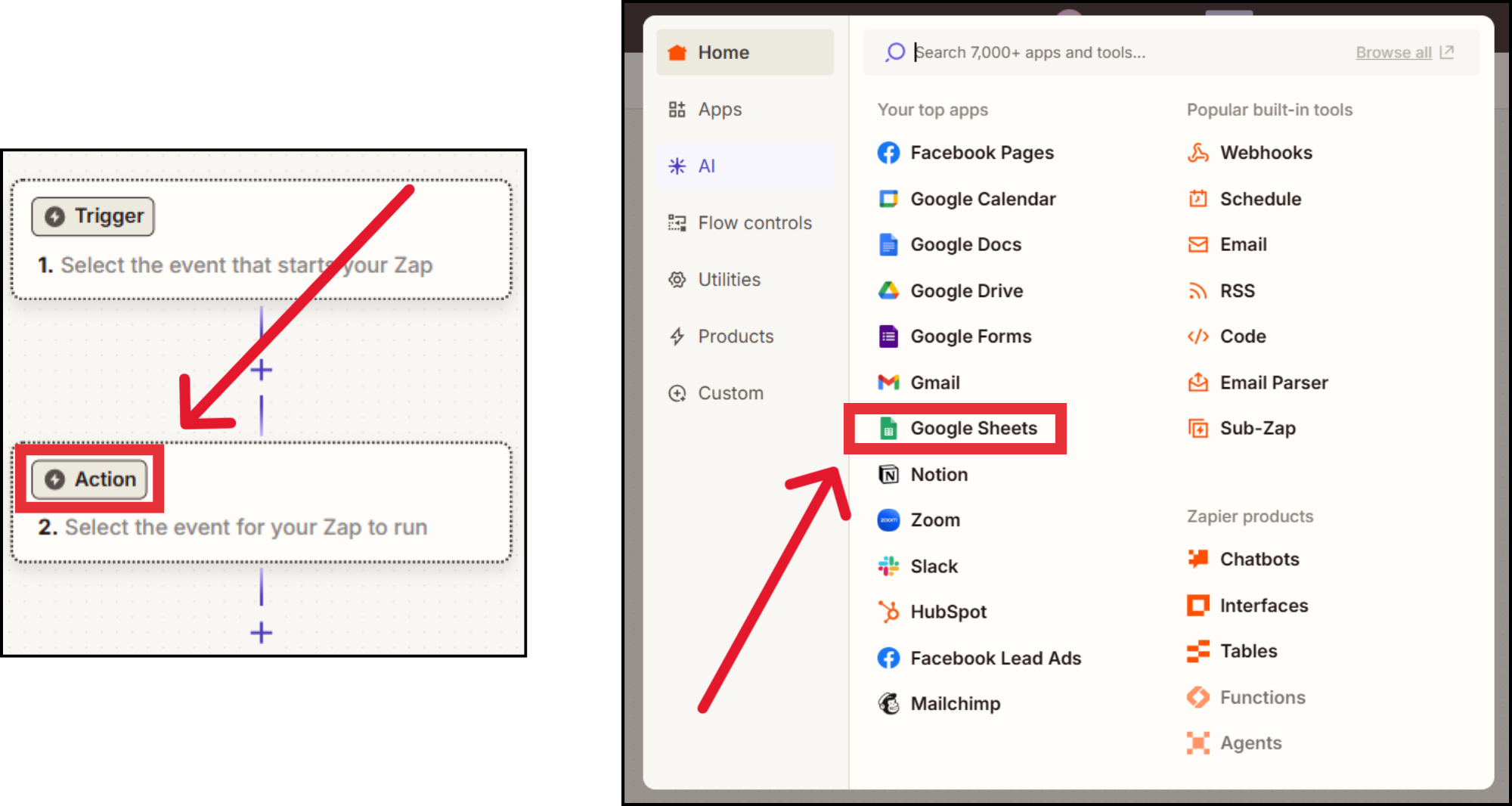Open the Facebook Pages app
1512x806 pixels.
[x=965, y=153]
